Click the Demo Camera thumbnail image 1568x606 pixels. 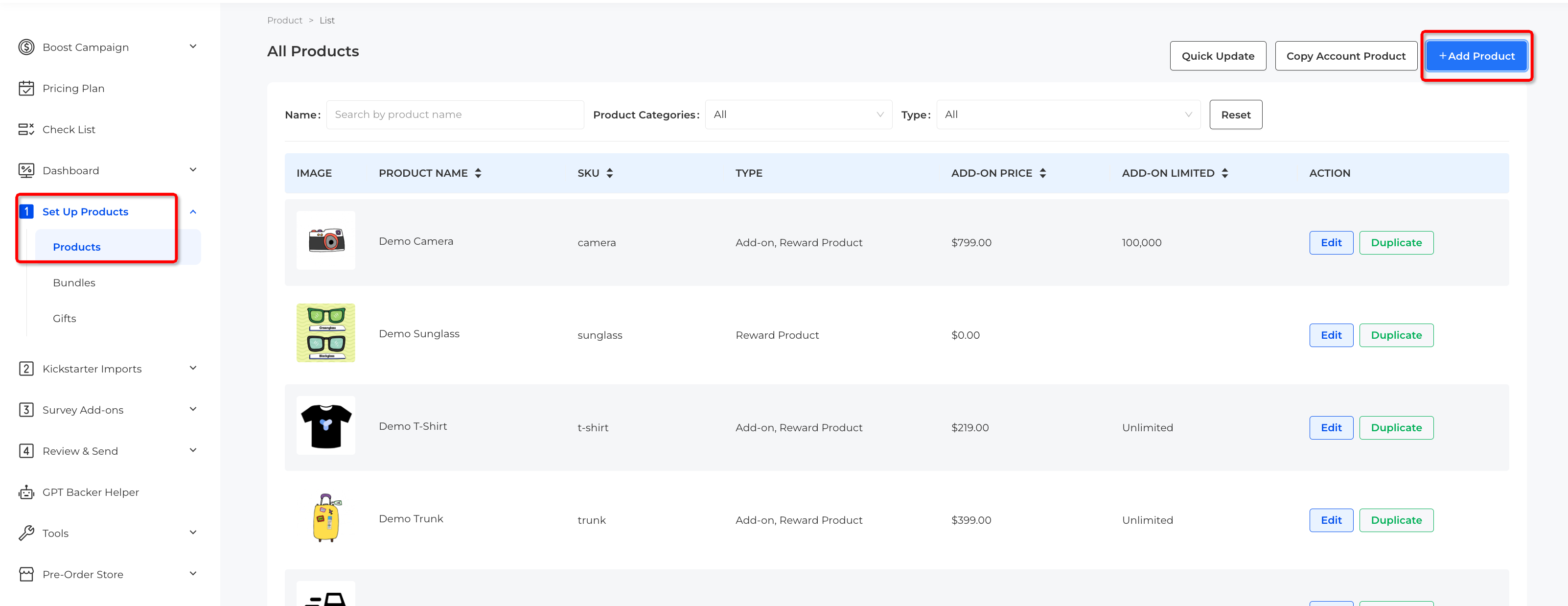(x=325, y=240)
